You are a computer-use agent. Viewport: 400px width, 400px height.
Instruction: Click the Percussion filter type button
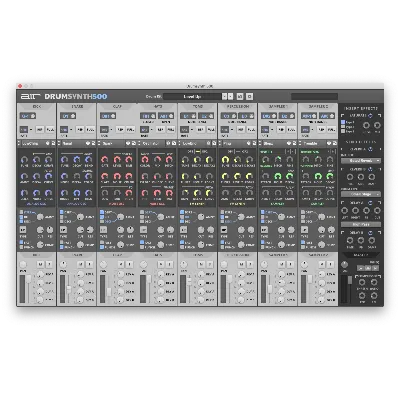(224, 230)
